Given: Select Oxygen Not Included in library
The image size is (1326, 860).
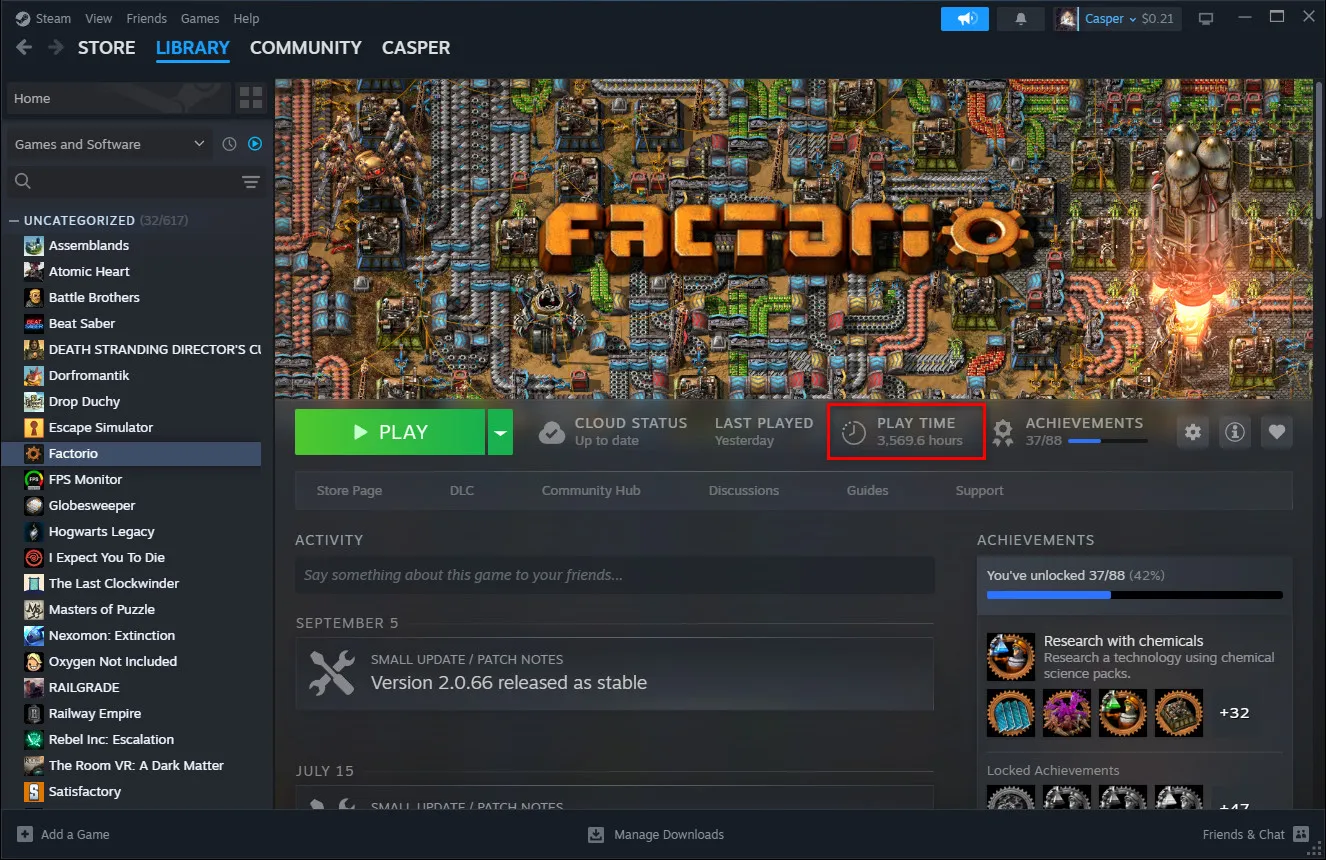Looking at the screenshot, I should [x=132, y=661].
